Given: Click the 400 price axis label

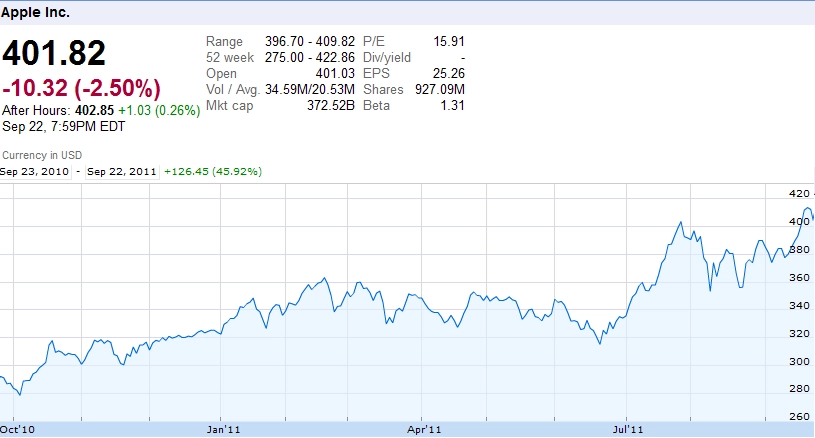Looking at the screenshot, I should click(799, 221).
